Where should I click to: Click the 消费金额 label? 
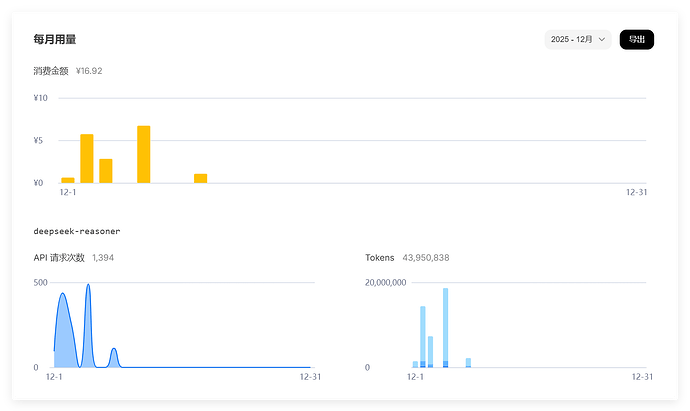[x=51, y=71]
